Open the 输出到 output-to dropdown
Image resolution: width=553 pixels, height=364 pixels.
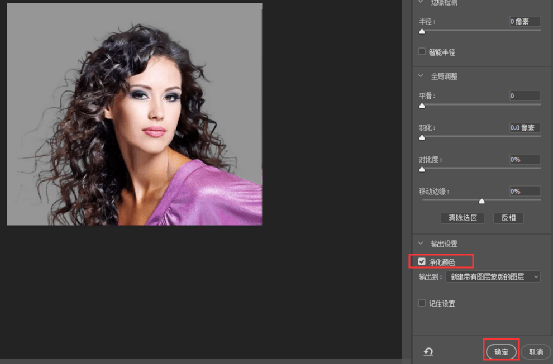point(493,277)
